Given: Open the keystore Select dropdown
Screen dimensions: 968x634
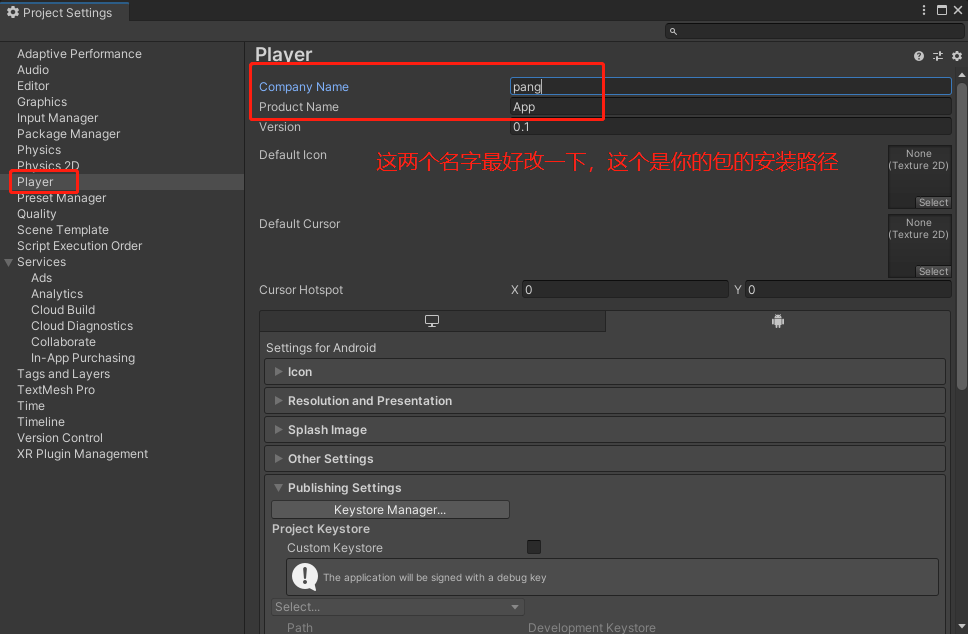Looking at the screenshot, I should (x=398, y=606).
